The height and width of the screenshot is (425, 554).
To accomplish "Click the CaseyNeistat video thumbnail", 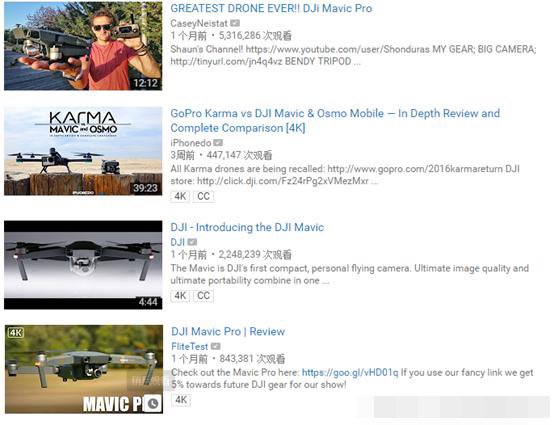I will click(83, 46).
